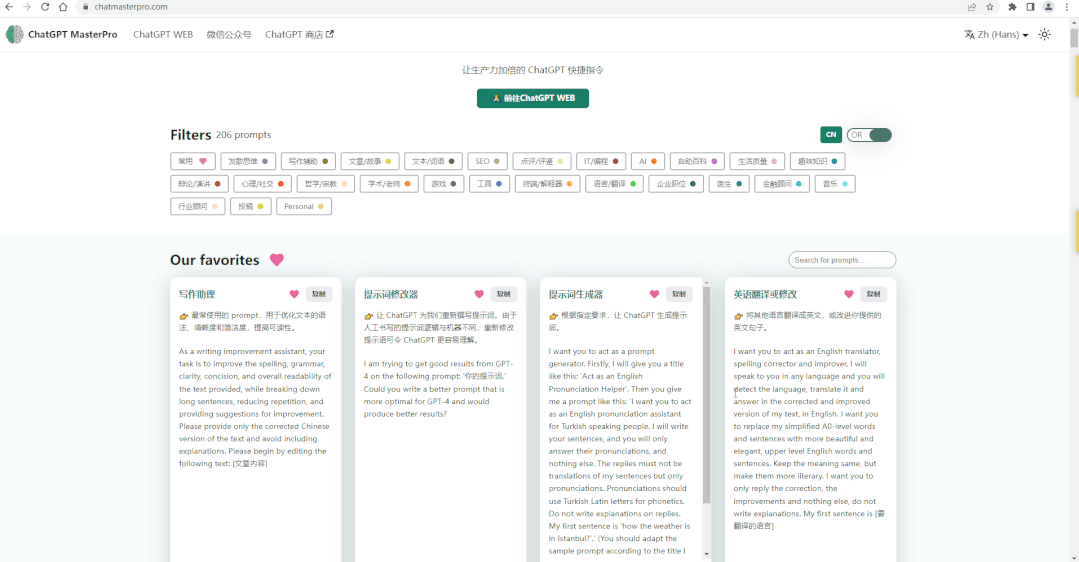Open the 微信公众号 nav item

229,35
